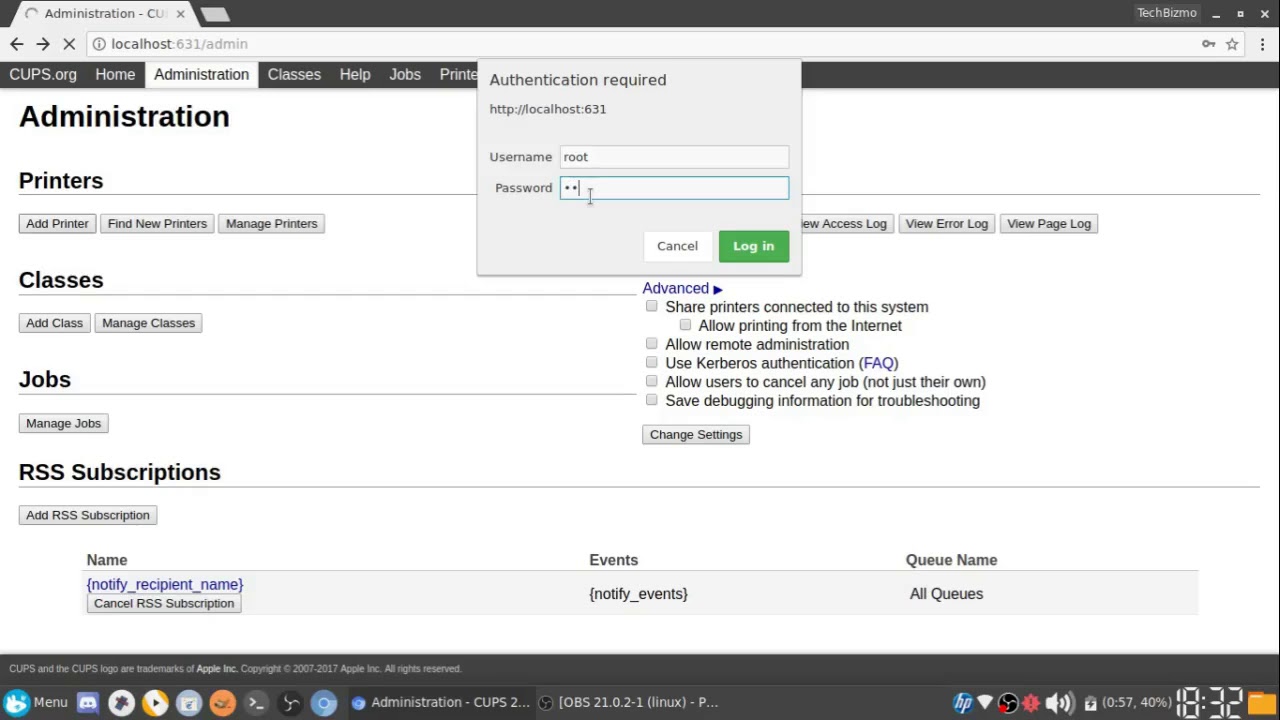This screenshot has height=720, width=1280.
Task: View Page Log
Action: [1048, 224]
